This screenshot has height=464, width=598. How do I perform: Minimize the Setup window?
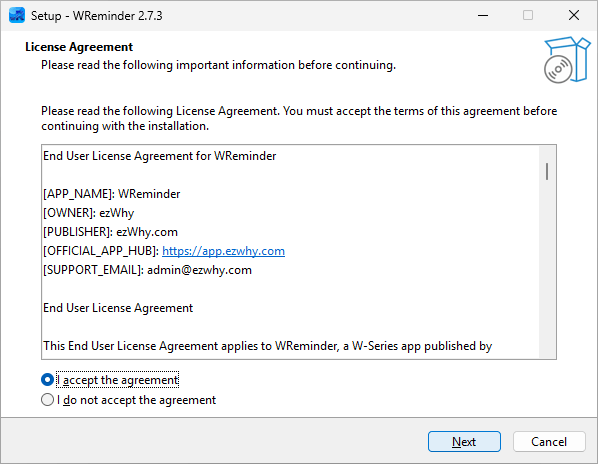[483, 15]
